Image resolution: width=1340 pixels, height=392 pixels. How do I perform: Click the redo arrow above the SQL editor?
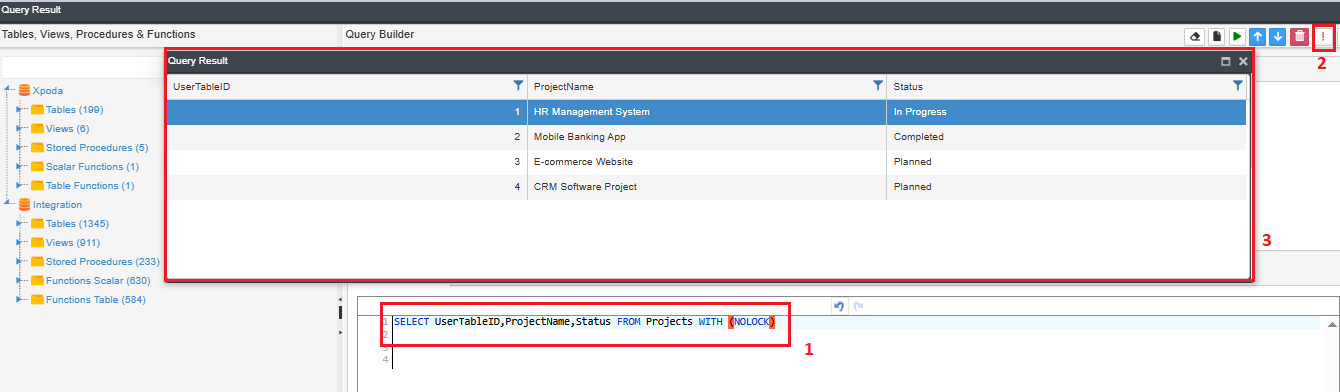tap(857, 306)
